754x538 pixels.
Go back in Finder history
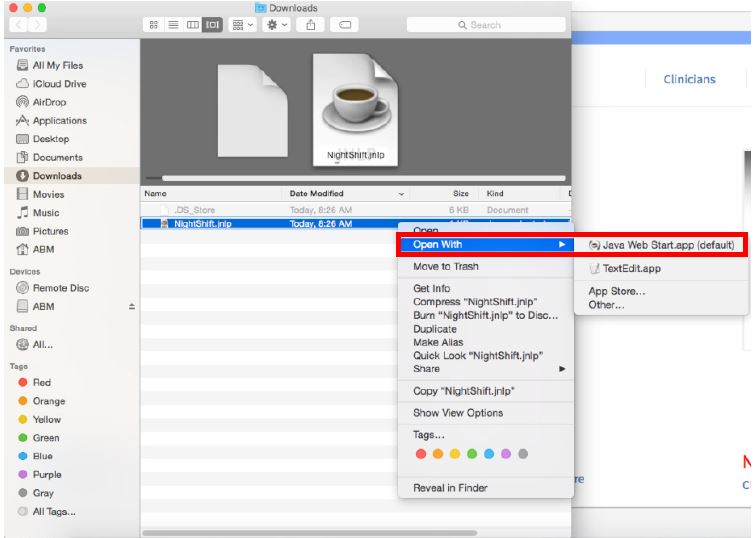[18, 25]
